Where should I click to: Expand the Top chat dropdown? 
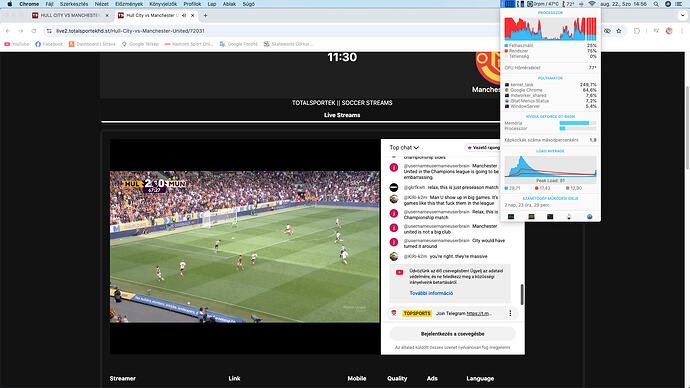[404, 148]
